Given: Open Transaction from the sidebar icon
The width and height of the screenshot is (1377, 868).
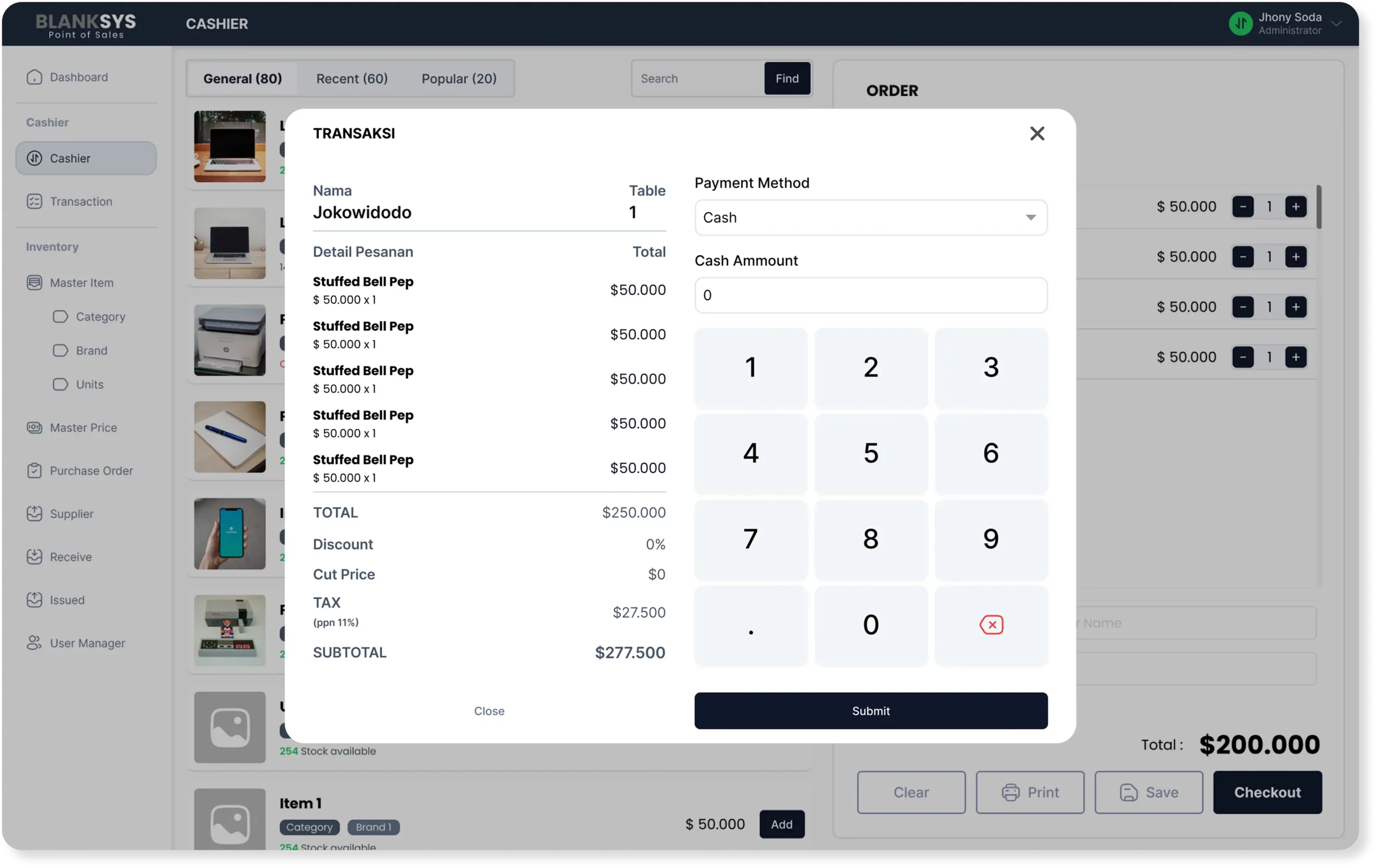Looking at the screenshot, I should [34, 201].
